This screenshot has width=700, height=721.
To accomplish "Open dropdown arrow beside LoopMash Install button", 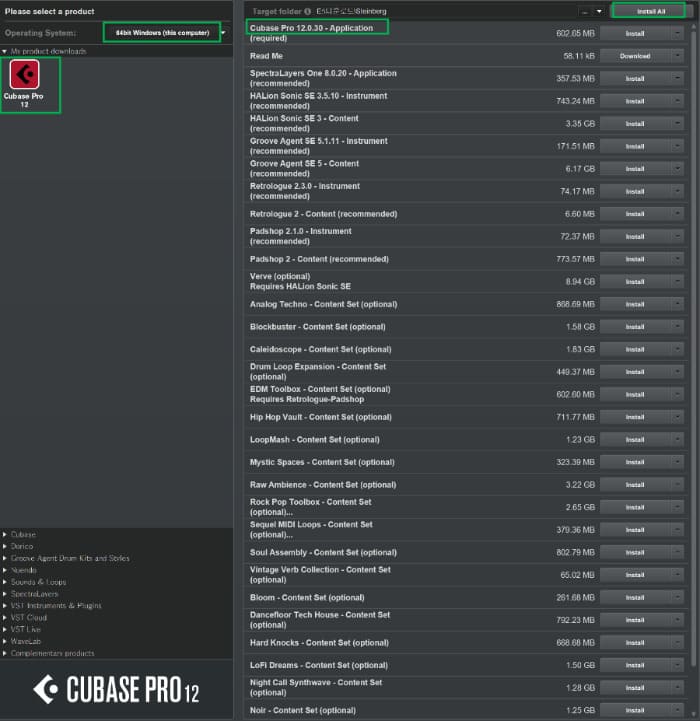I will [x=677, y=440].
